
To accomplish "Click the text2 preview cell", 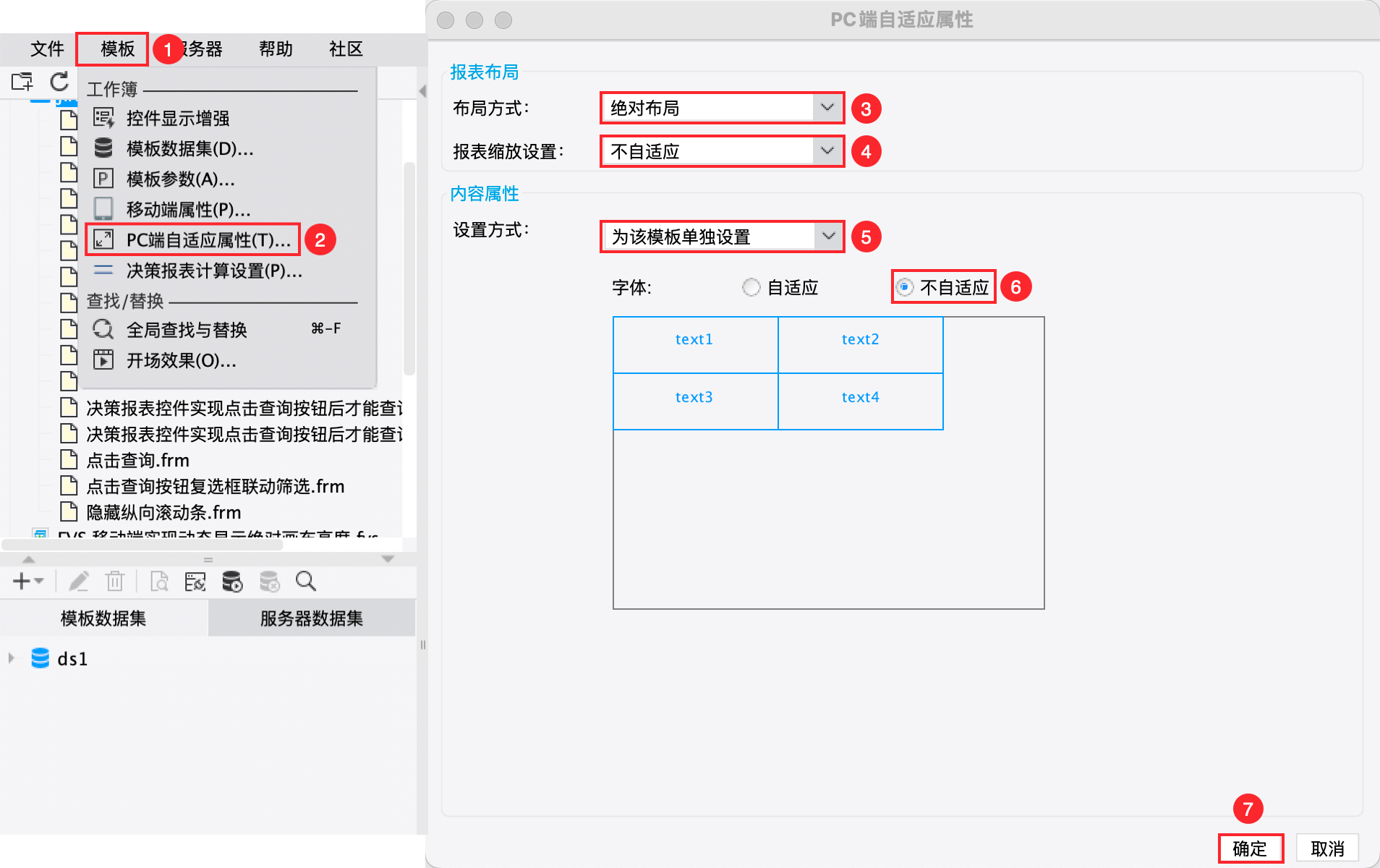I will [x=861, y=345].
